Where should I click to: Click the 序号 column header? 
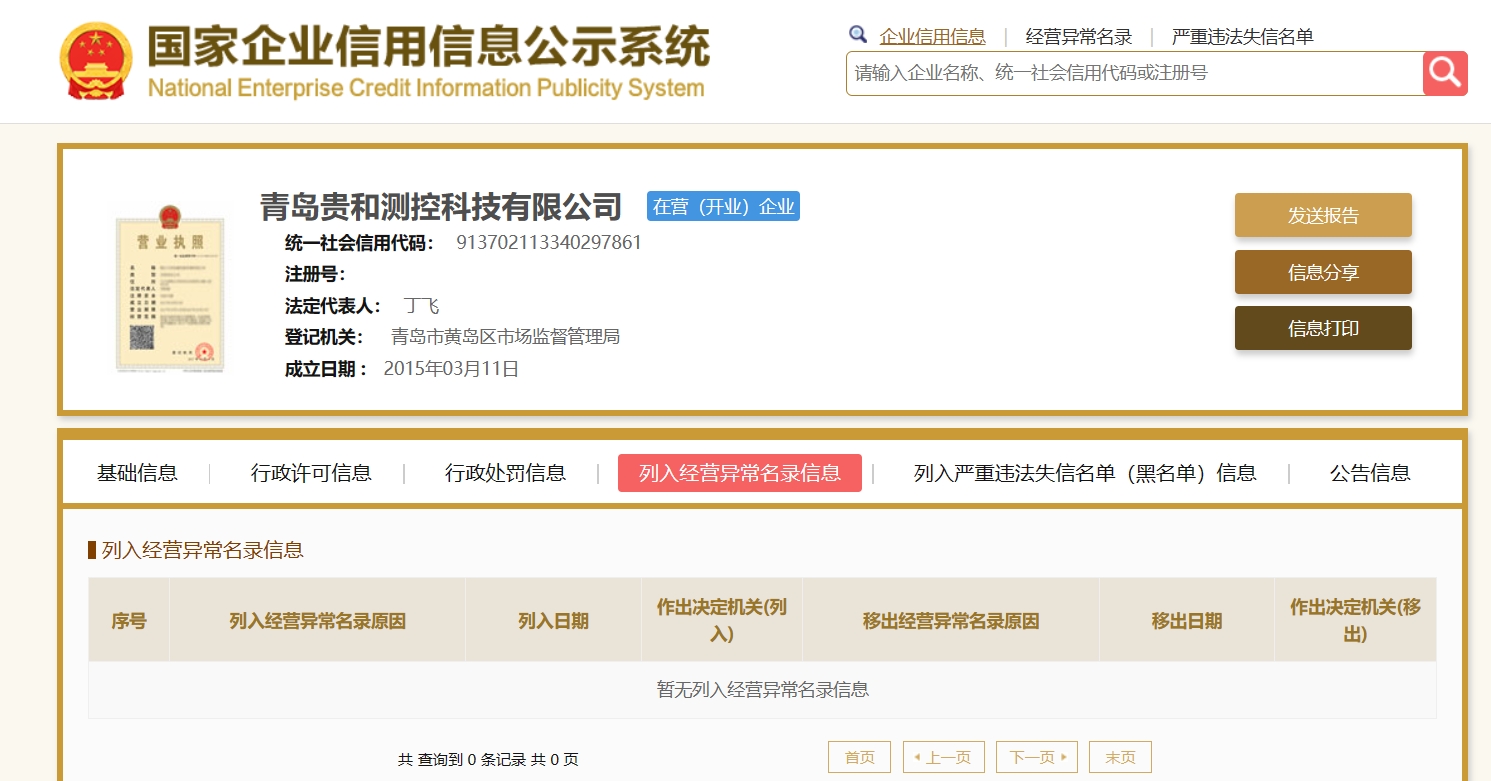(x=129, y=621)
